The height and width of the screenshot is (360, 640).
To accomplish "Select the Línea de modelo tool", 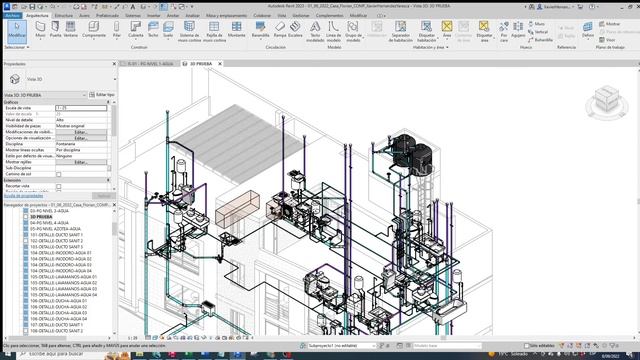I will pos(333,31).
